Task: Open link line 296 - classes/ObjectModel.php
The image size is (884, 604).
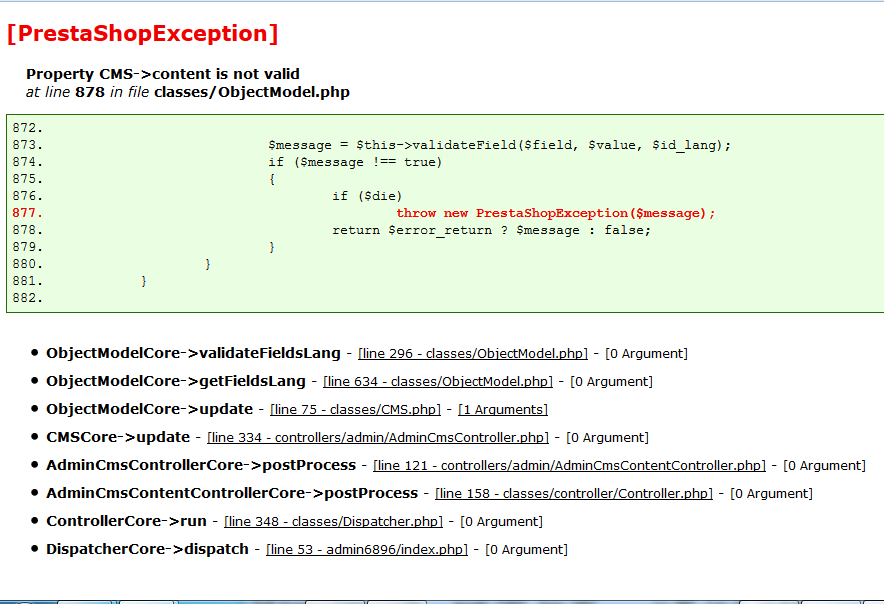Action: [472, 354]
